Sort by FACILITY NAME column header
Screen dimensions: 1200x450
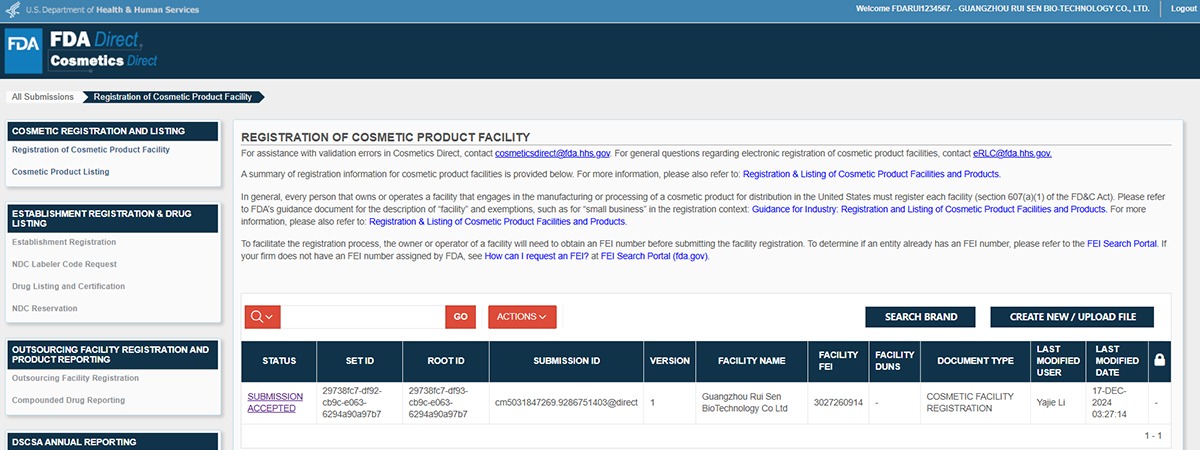click(x=752, y=361)
